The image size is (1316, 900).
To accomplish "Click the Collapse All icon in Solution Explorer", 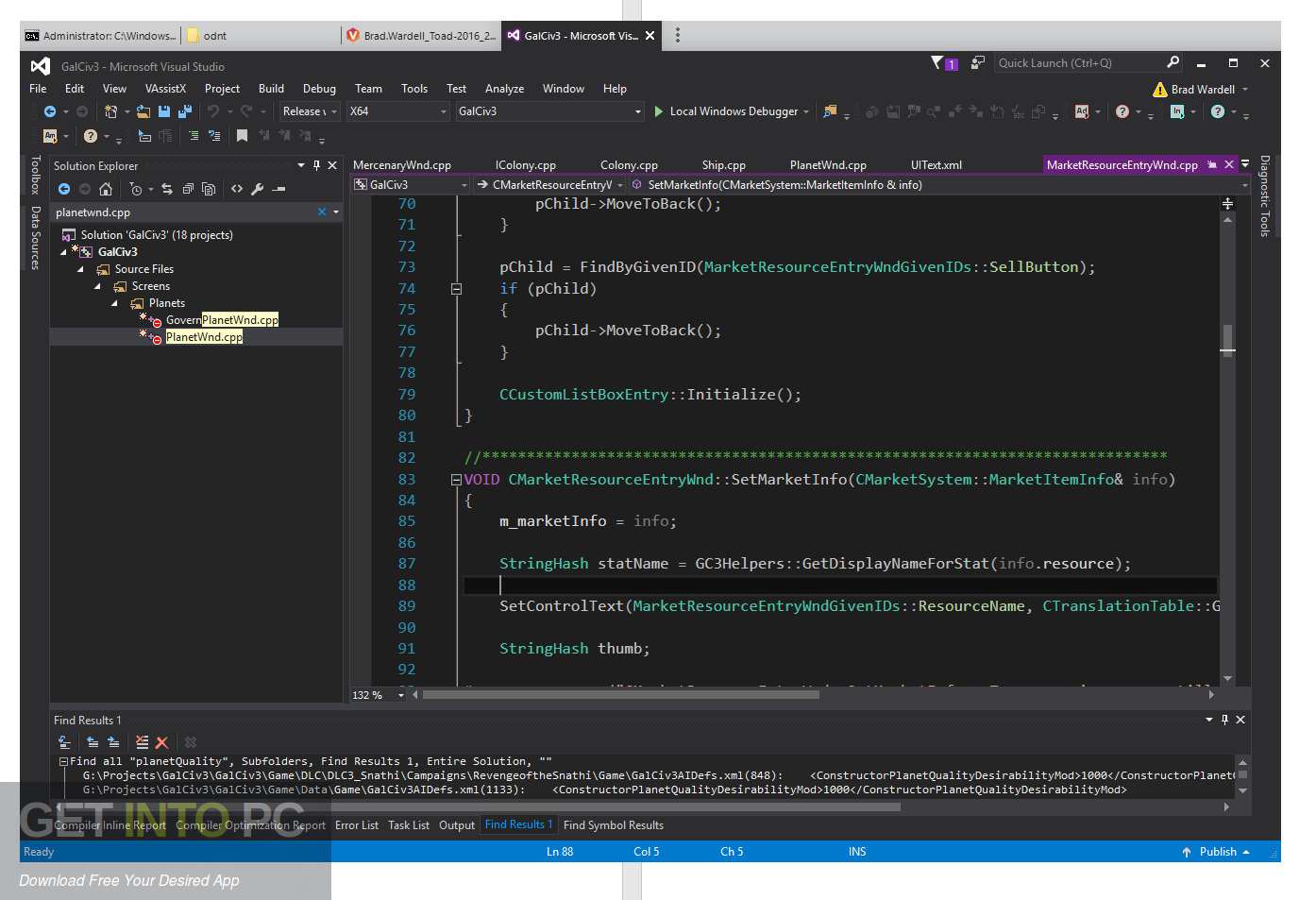I will click(x=188, y=189).
